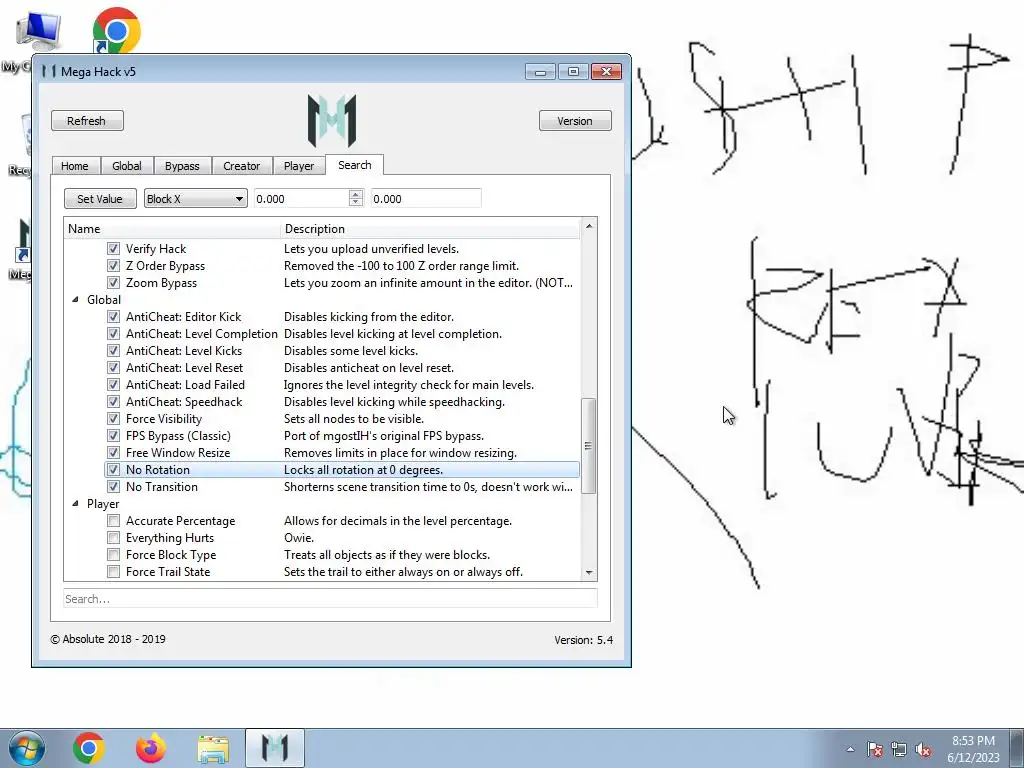Toggle the Zoom Bypass checkbox
This screenshot has width=1024, height=768.
tap(114, 283)
